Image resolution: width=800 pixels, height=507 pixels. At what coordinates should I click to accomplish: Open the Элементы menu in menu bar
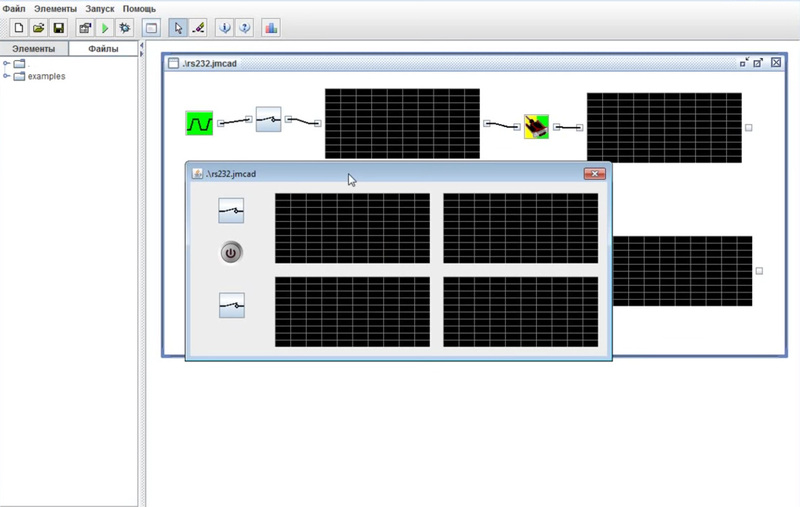[55, 9]
